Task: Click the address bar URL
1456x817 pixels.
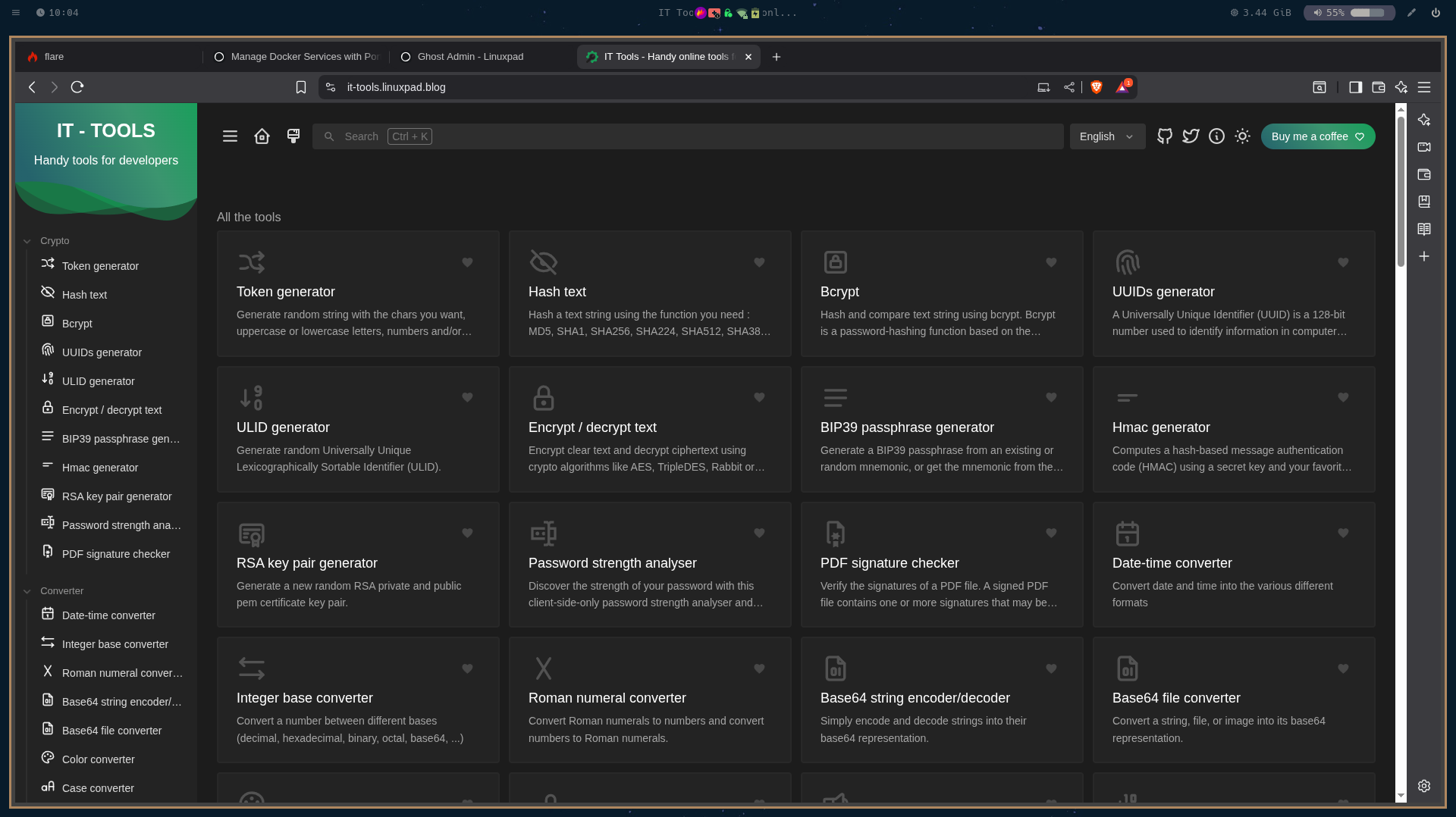Action: pyautogui.click(x=397, y=87)
